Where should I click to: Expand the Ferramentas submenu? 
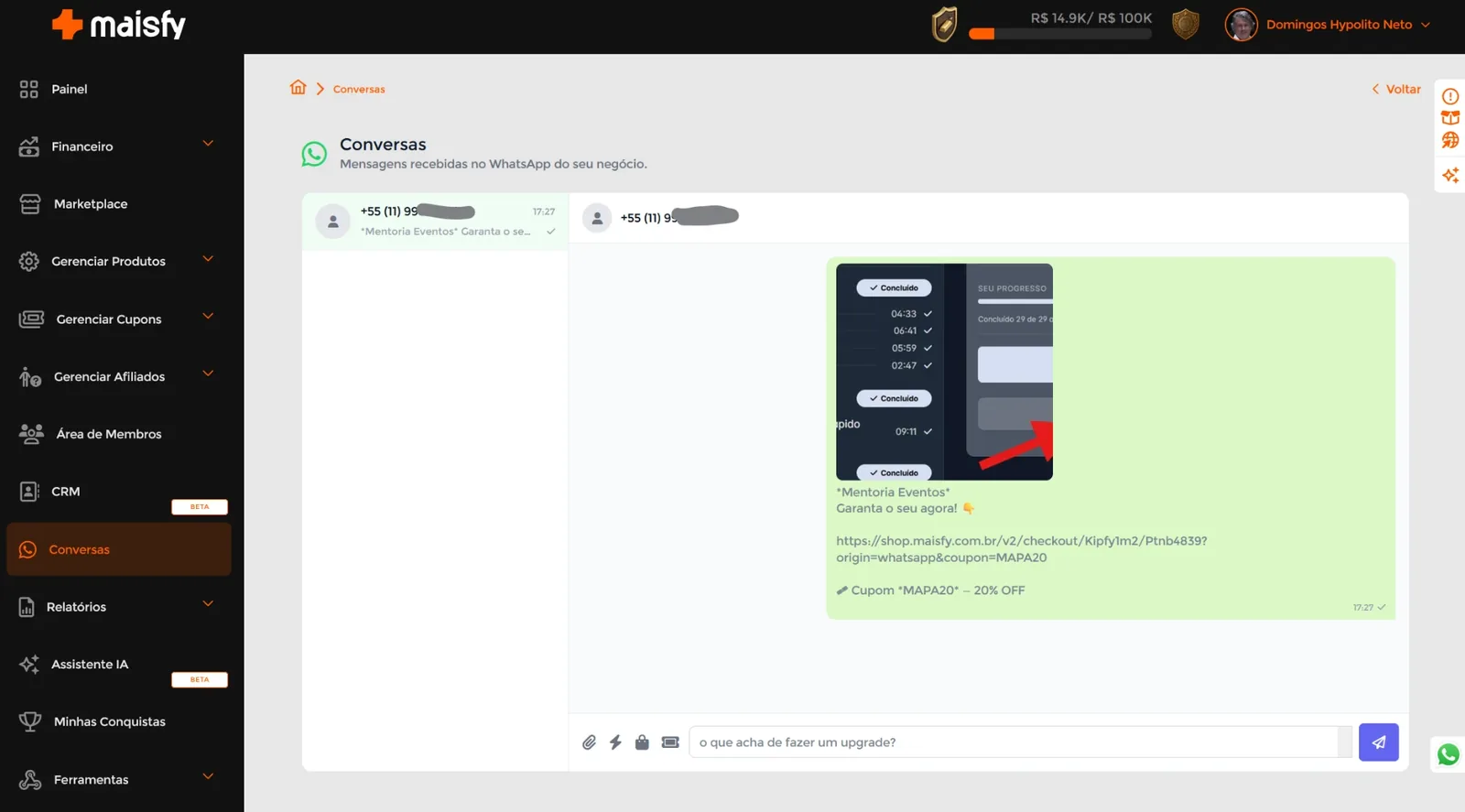point(208,777)
